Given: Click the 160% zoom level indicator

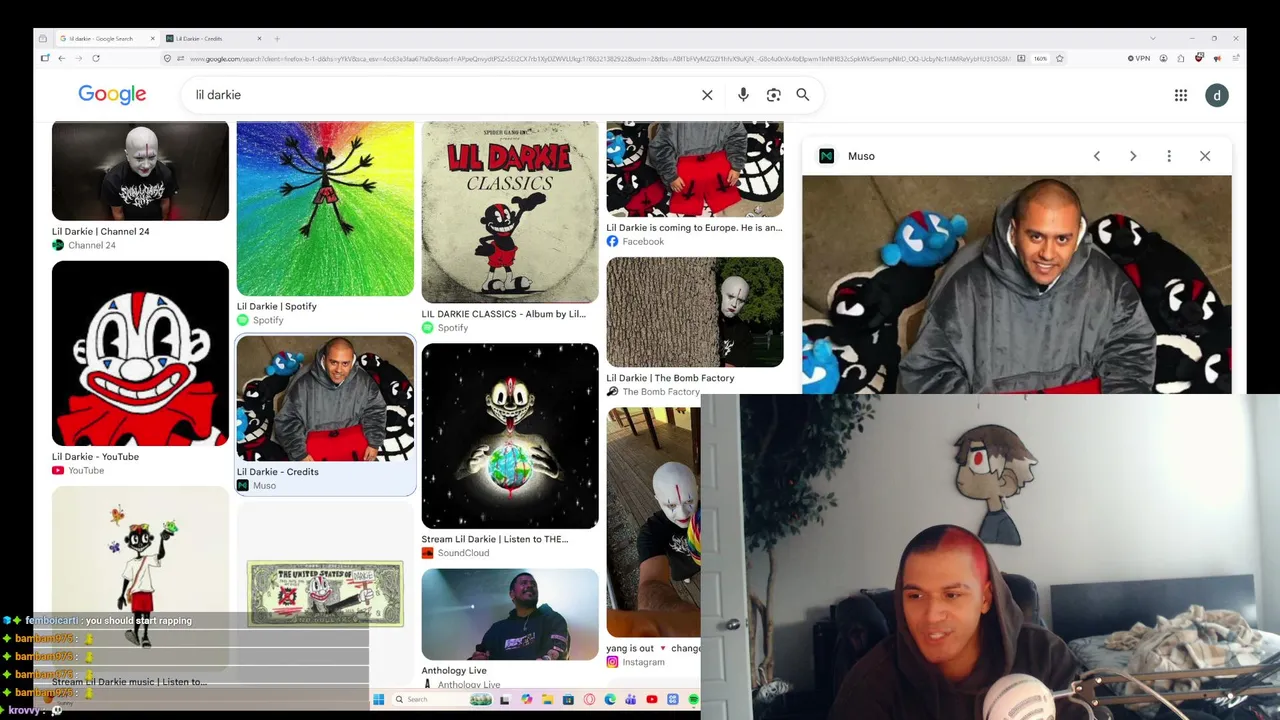Looking at the screenshot, I should pyautogui.click(x=1041, y=58).
